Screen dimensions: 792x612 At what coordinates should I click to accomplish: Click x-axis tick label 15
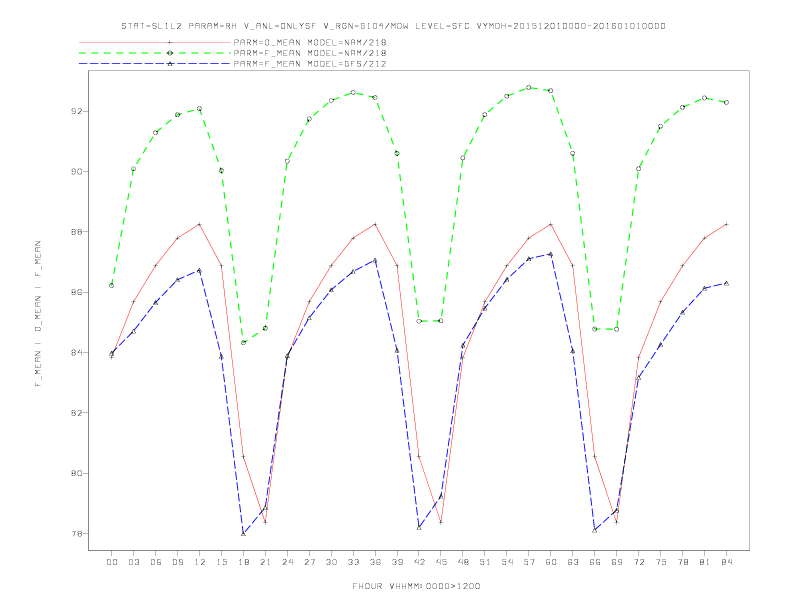click(221, 562)
